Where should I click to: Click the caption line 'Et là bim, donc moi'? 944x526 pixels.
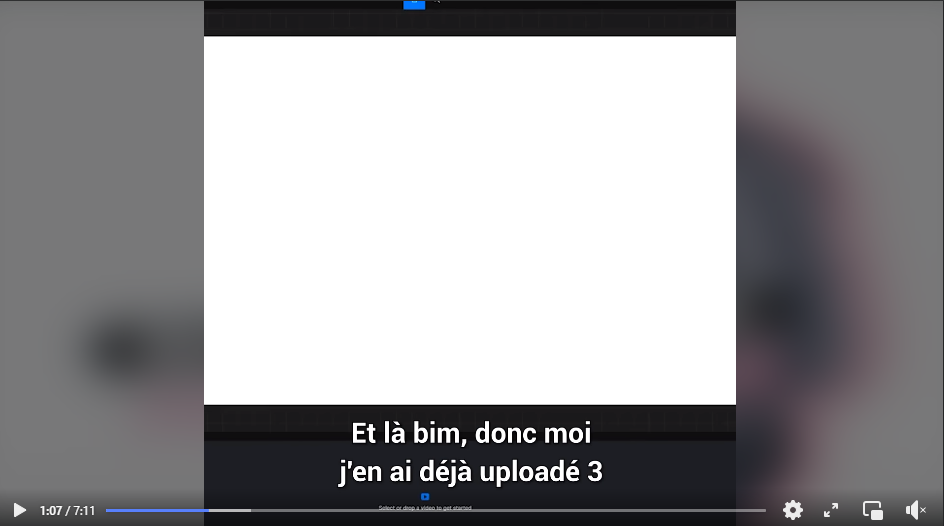pos(471,433)
